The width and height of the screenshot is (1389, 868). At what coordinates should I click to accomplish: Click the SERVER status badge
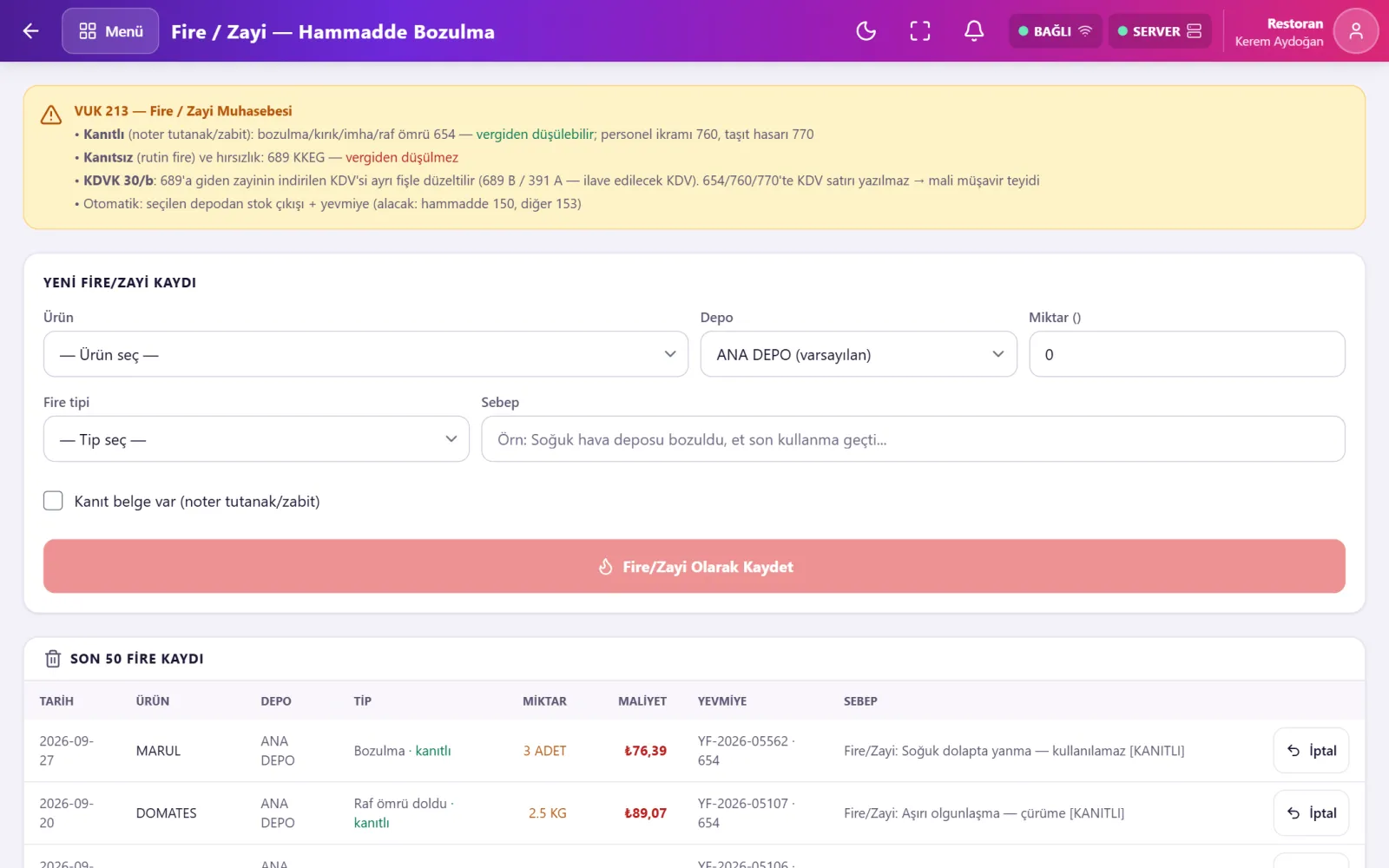coord(1160,31)
